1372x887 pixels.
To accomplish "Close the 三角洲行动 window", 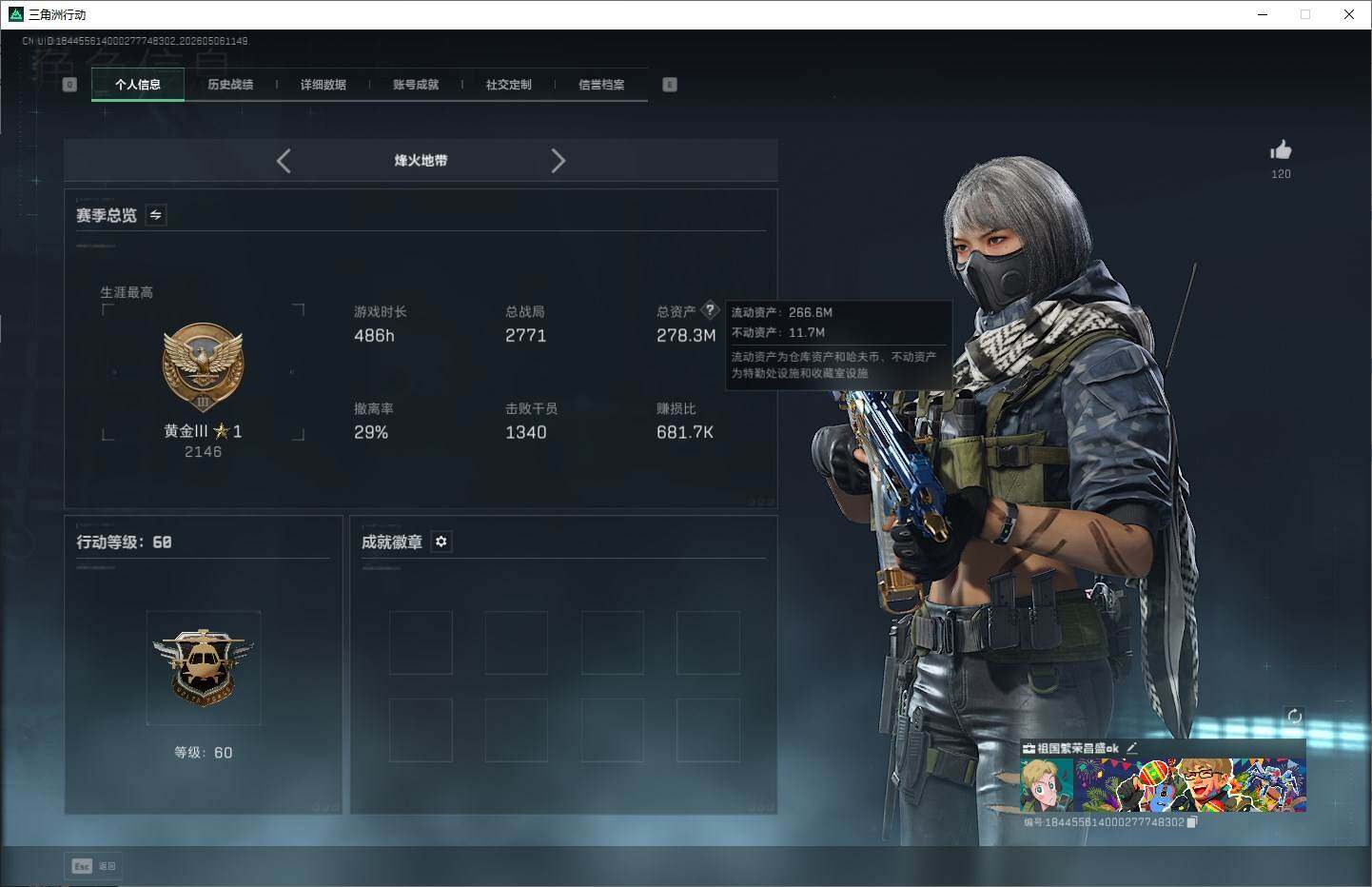I will [1349, 14].
